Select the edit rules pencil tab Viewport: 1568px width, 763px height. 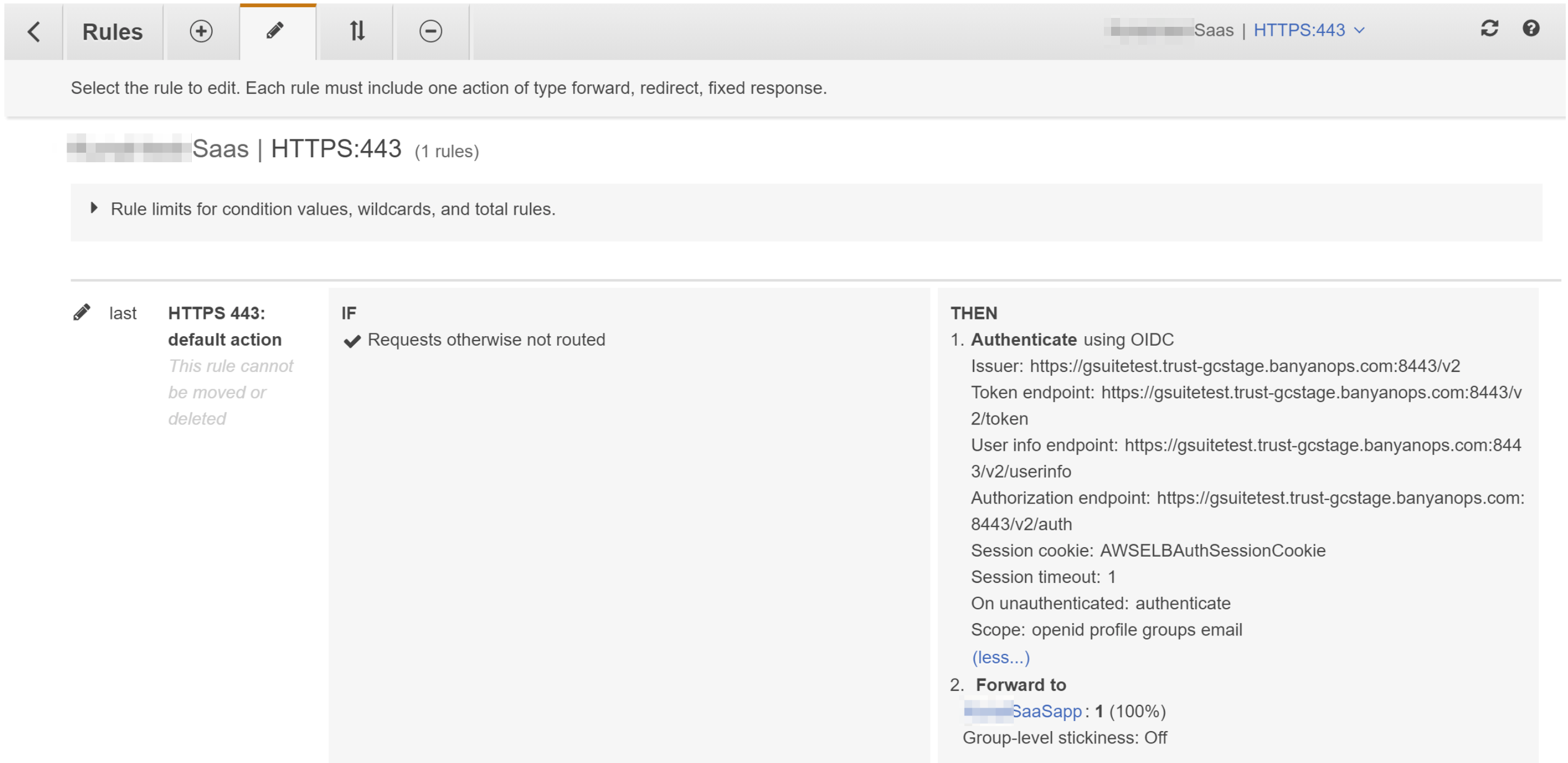coord(275,31)
